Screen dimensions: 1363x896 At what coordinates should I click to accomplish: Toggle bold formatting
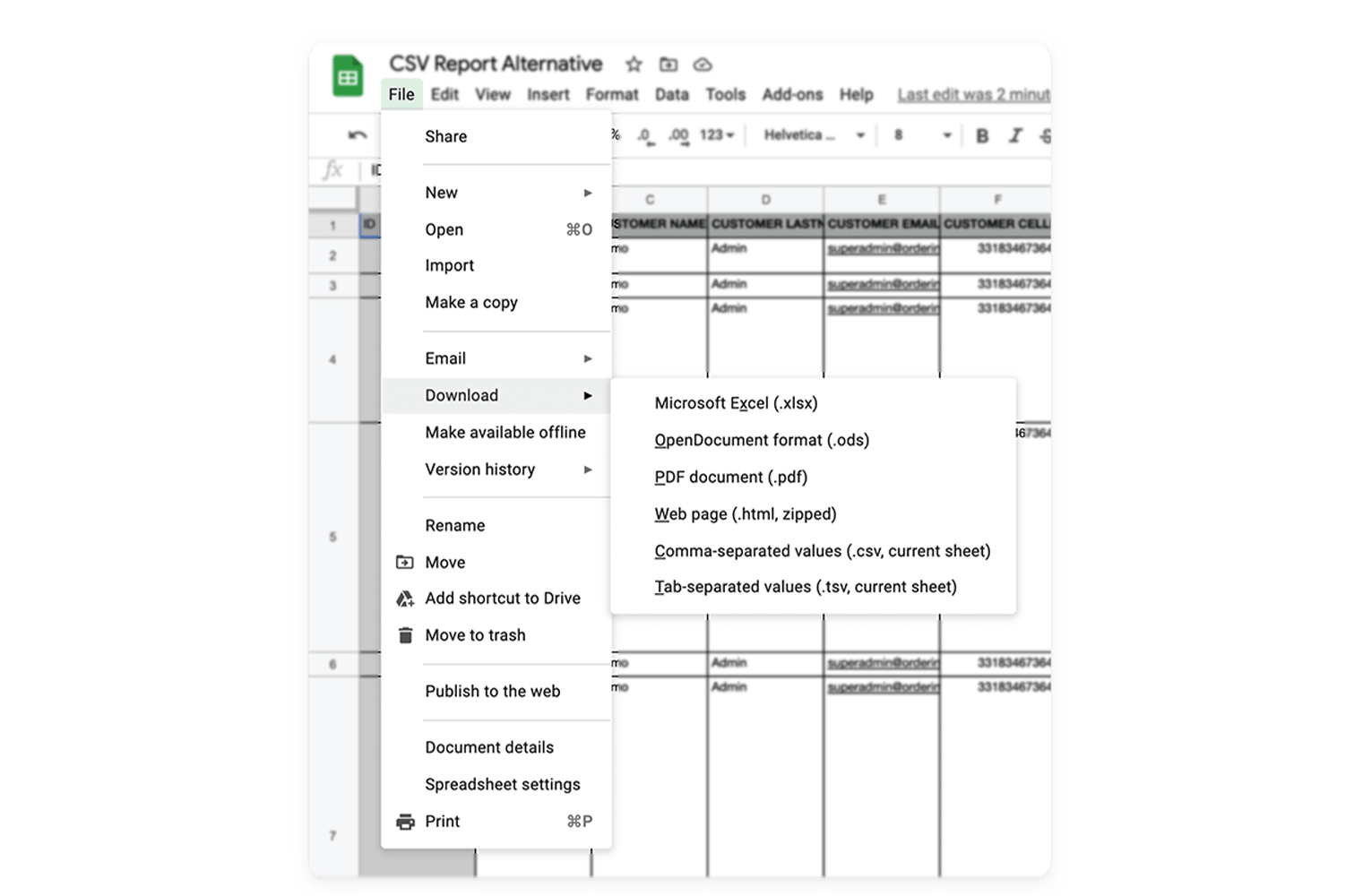[982, 135]
